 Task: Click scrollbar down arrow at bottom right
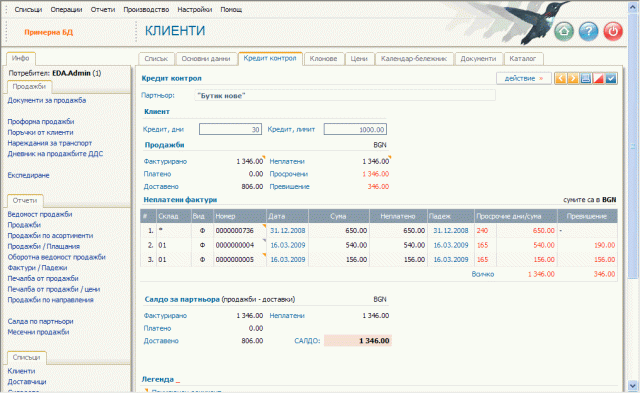tap(632, 385)
